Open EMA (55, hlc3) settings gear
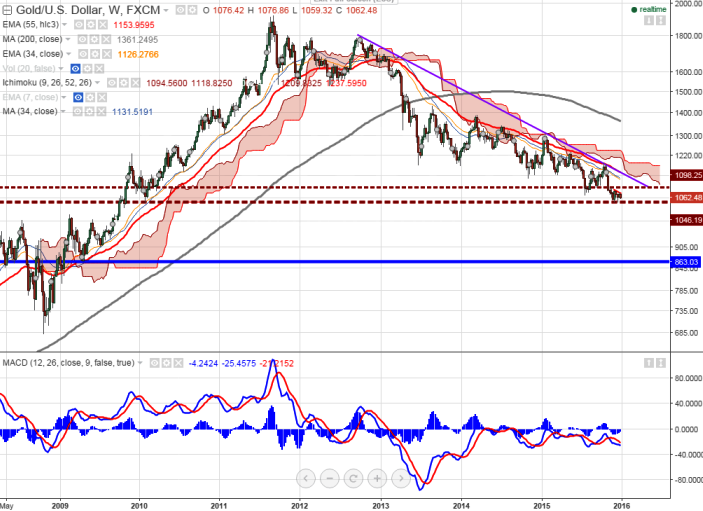The height and width of the screenshot is (511, 703). click(91, 25)
